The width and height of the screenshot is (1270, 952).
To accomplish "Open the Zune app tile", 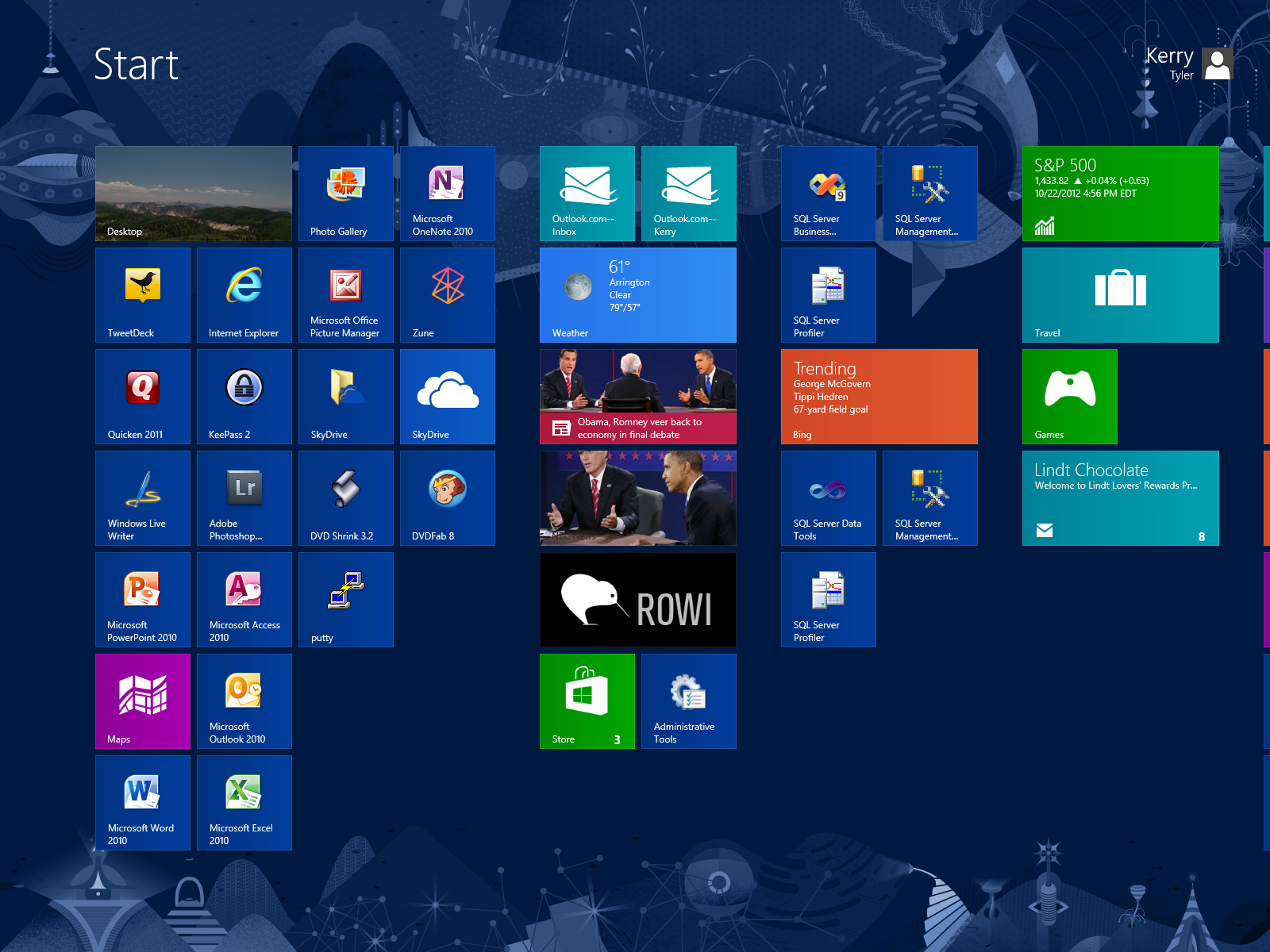I will click(x=448, y=294).
